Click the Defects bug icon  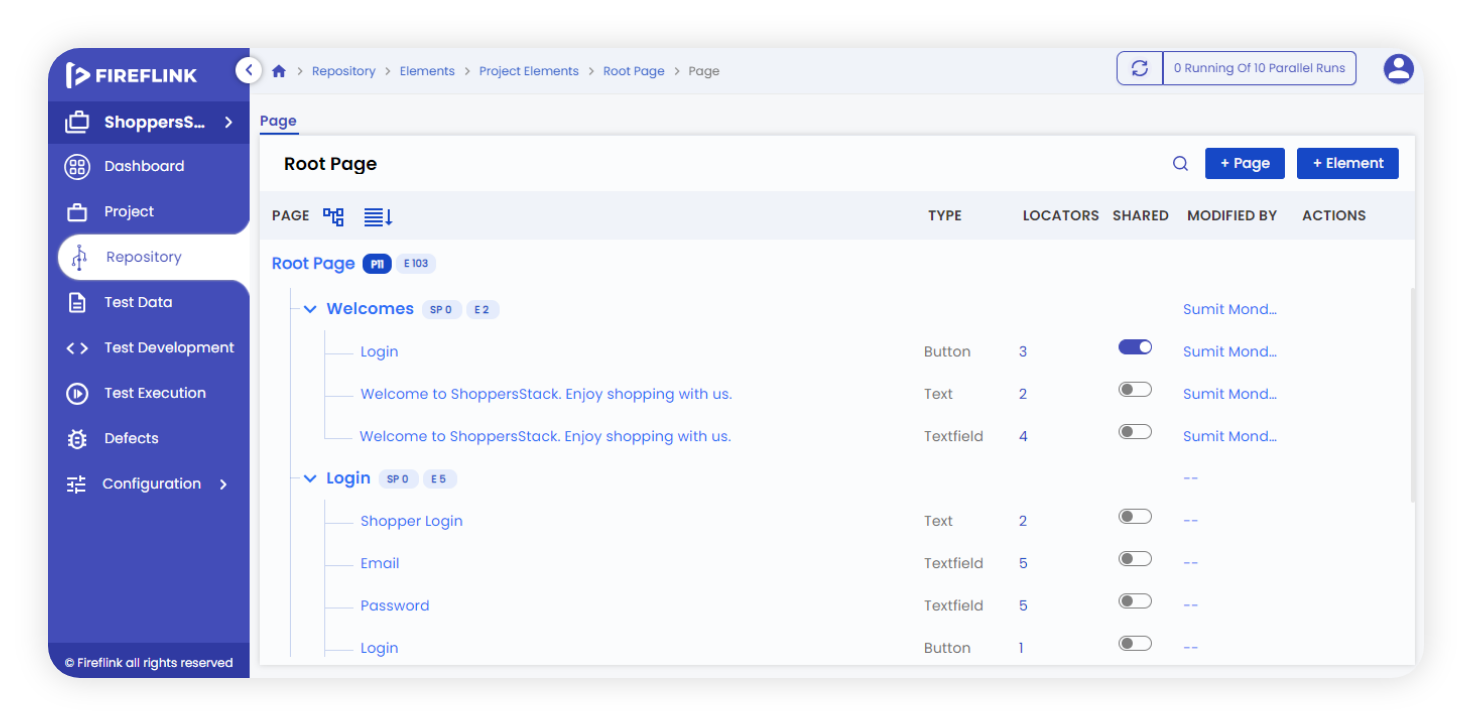[77, 438]
